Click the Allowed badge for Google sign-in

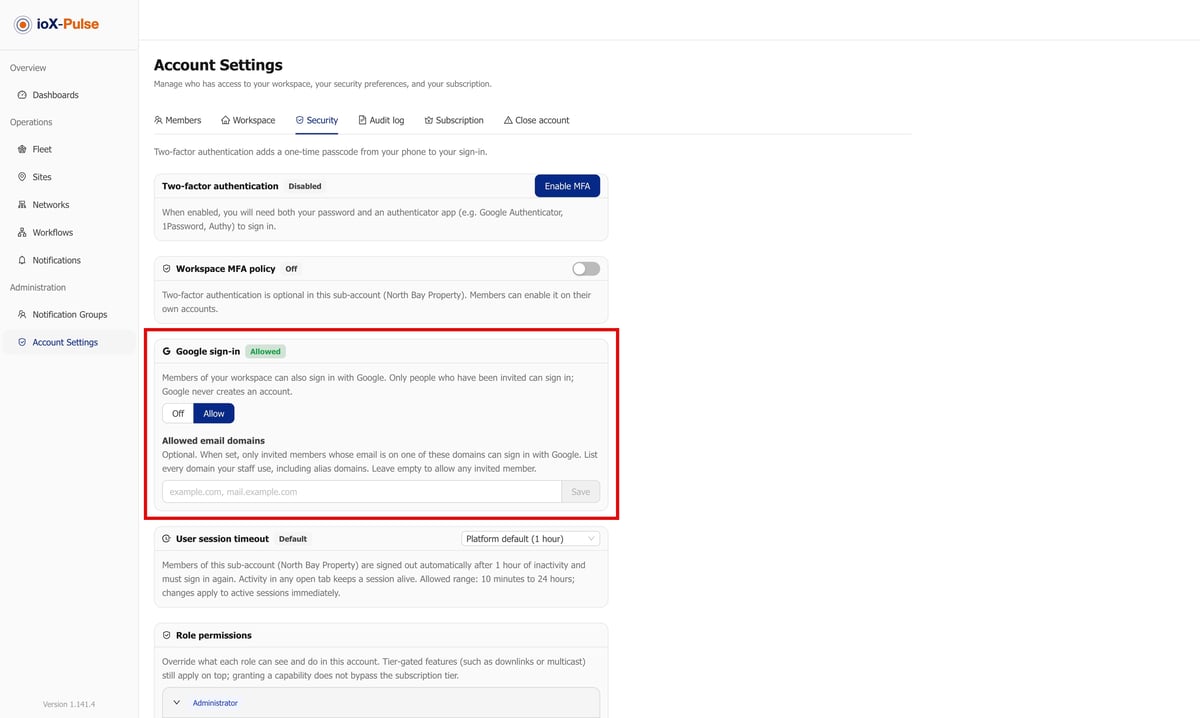pos(266,351)
